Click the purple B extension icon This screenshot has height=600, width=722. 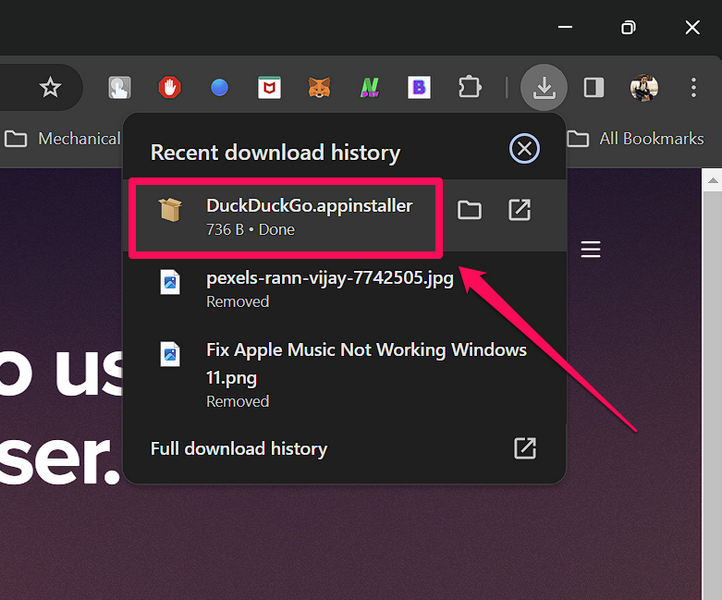pos(419,88)
